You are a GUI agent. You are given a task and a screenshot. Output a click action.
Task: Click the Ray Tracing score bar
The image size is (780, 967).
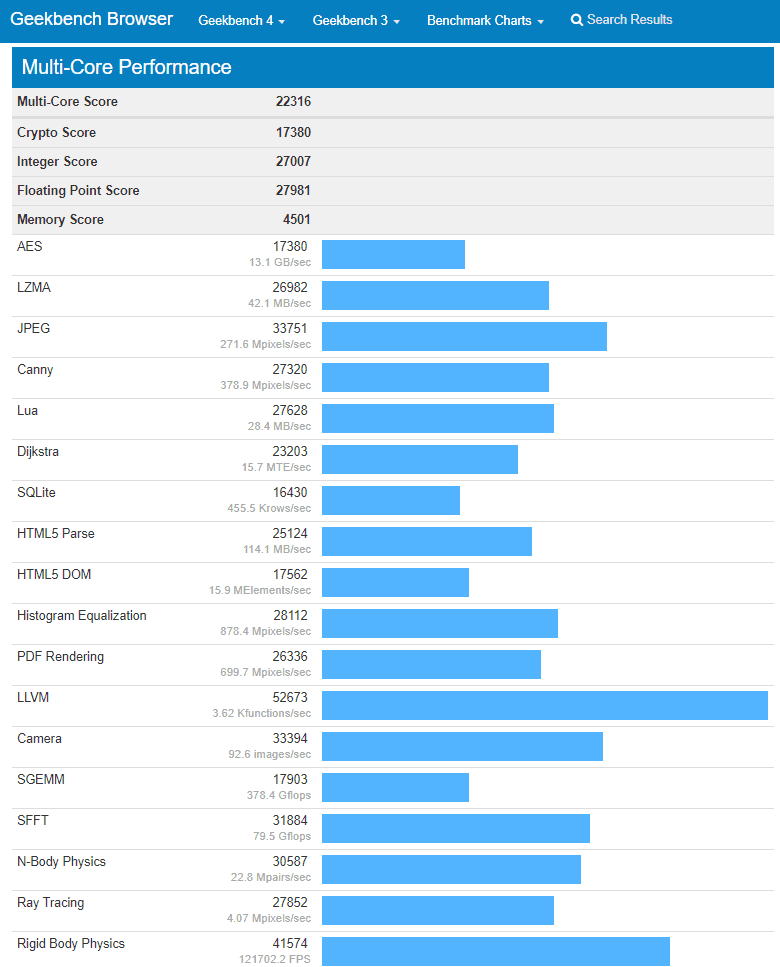[x=440, y=910]
